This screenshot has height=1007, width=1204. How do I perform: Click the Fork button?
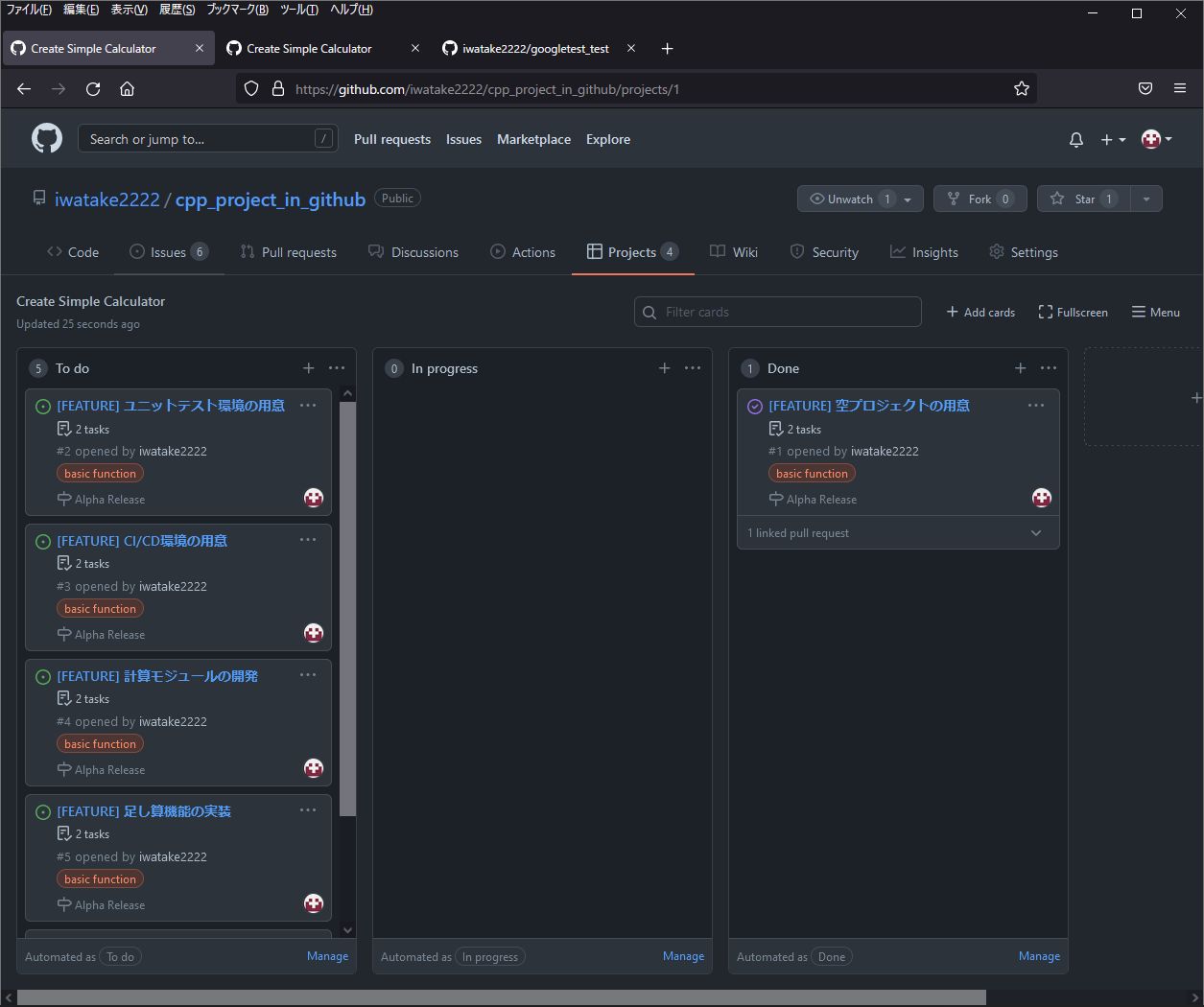coord(980,199)
